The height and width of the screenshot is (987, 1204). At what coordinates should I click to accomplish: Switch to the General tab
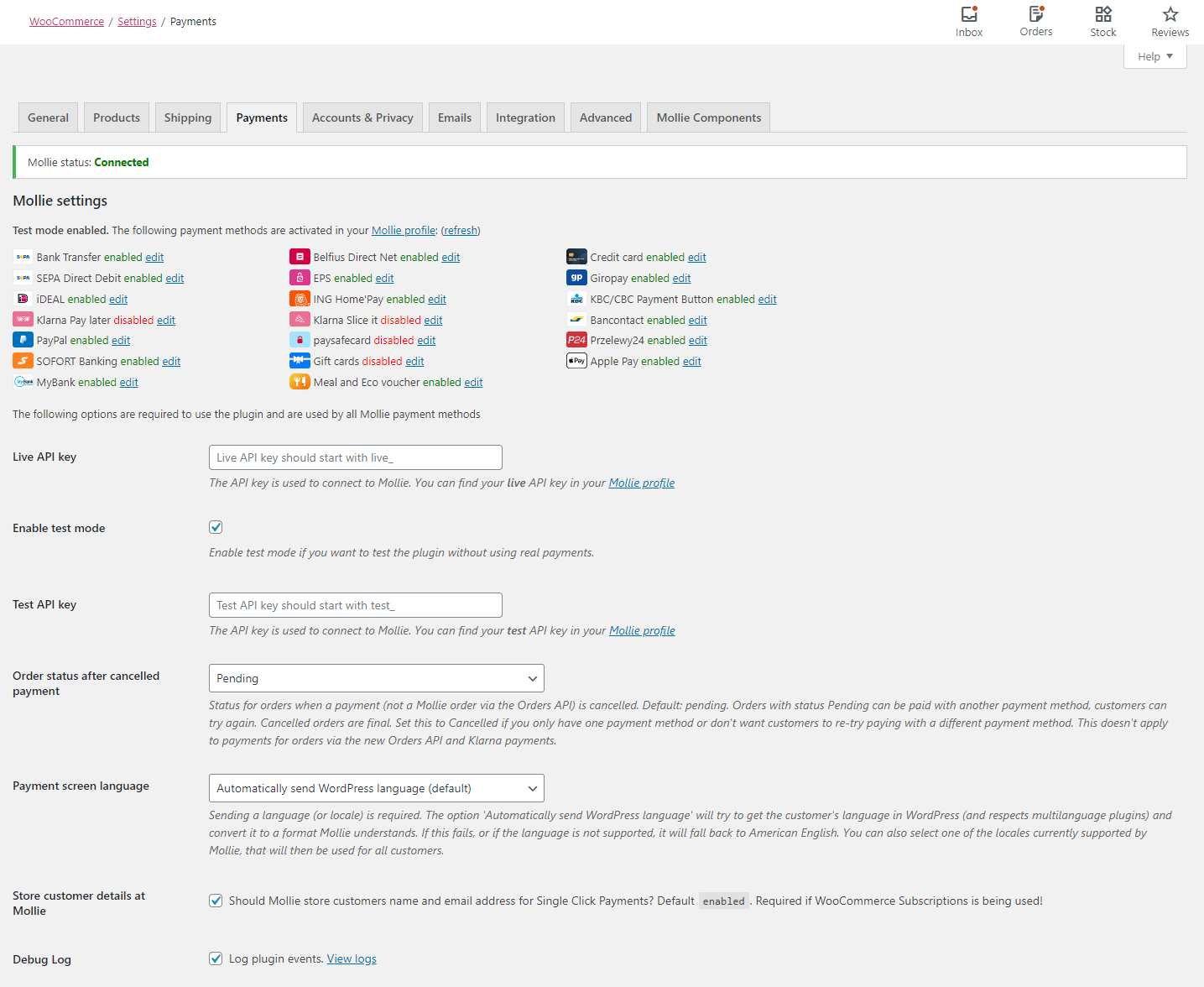tap(48, 117)
